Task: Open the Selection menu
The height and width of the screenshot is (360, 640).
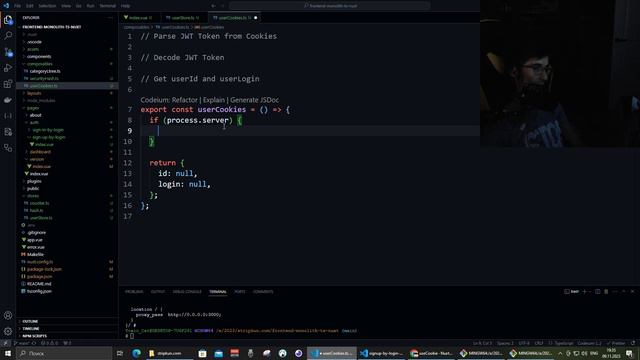Action: coord(47,6)
